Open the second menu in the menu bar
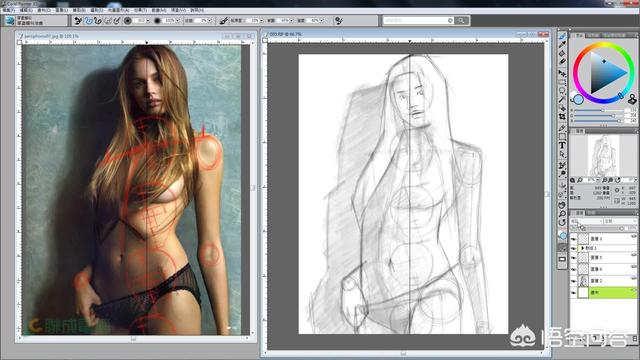 pyautogui.click(x=26, y=10)
